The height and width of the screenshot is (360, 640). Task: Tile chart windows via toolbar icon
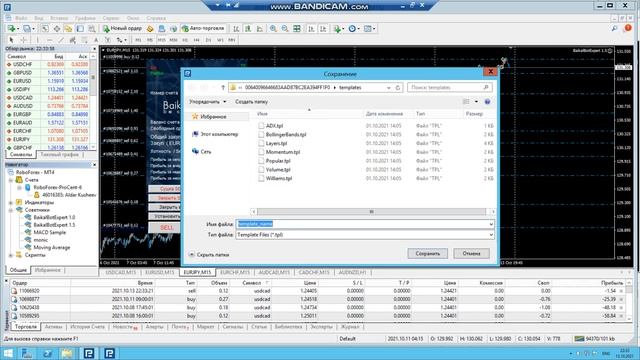[297, 29]
